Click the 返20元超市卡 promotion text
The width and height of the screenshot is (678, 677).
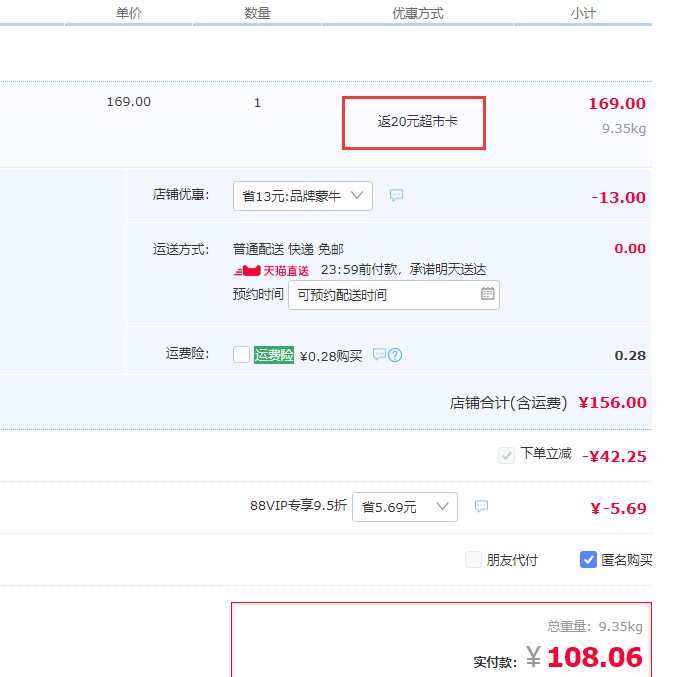click(x=417, y=121)
